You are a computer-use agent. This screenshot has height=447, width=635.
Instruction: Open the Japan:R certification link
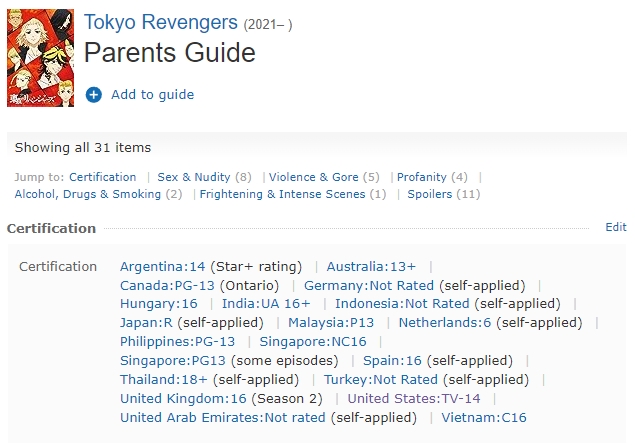(146, 323)
